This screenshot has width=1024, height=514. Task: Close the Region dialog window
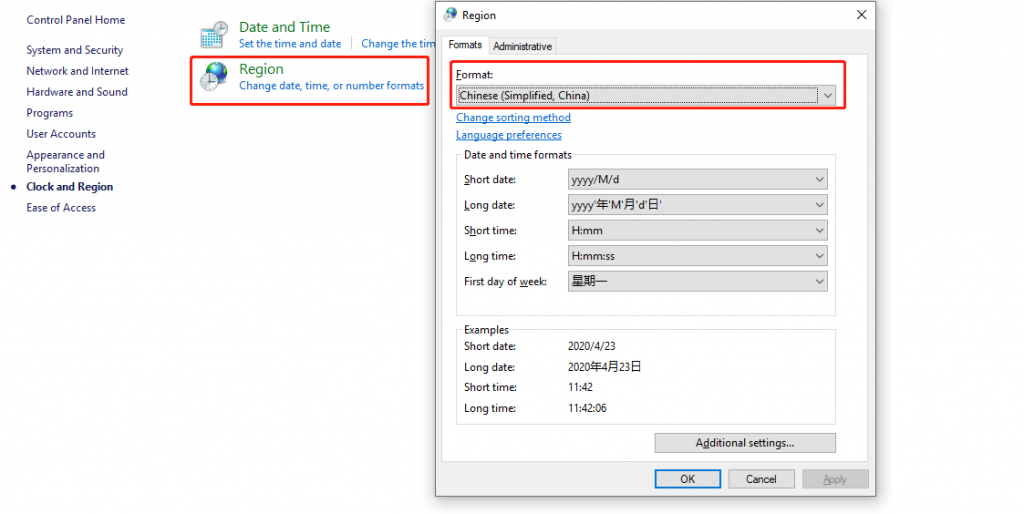pyautogui.click(x=861, y=14)
